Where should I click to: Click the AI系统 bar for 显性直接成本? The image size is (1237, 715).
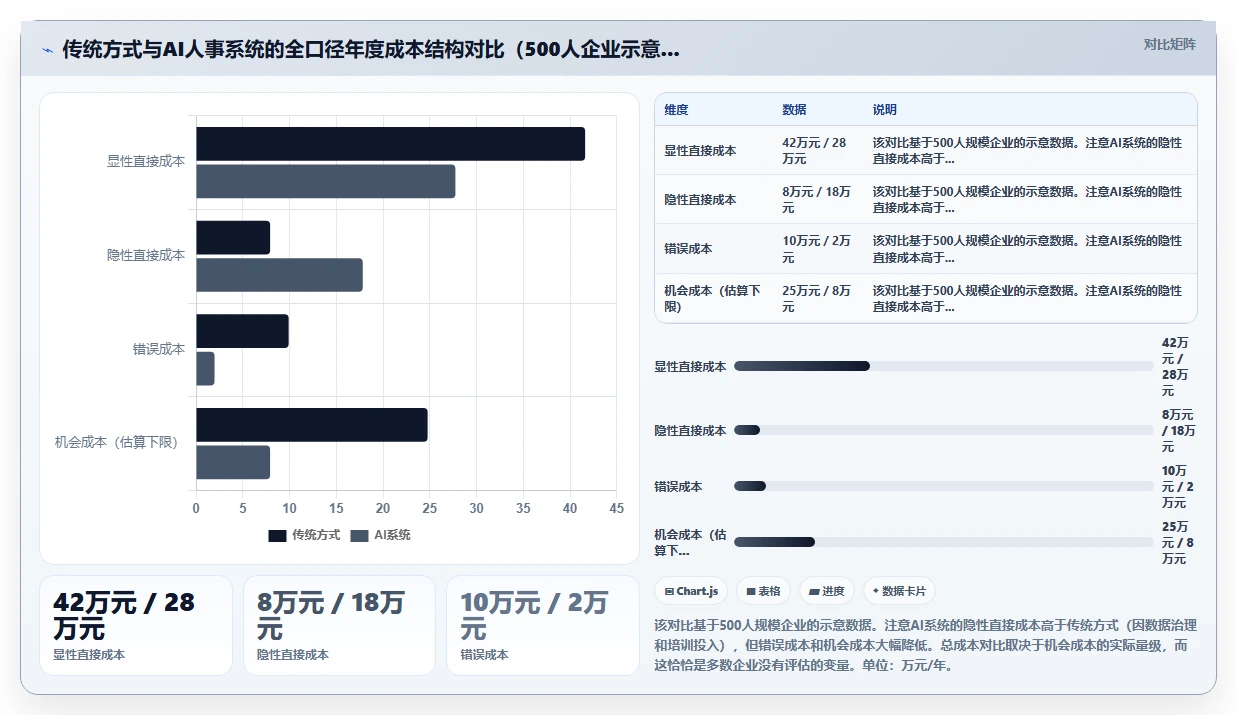coord(325,181)
